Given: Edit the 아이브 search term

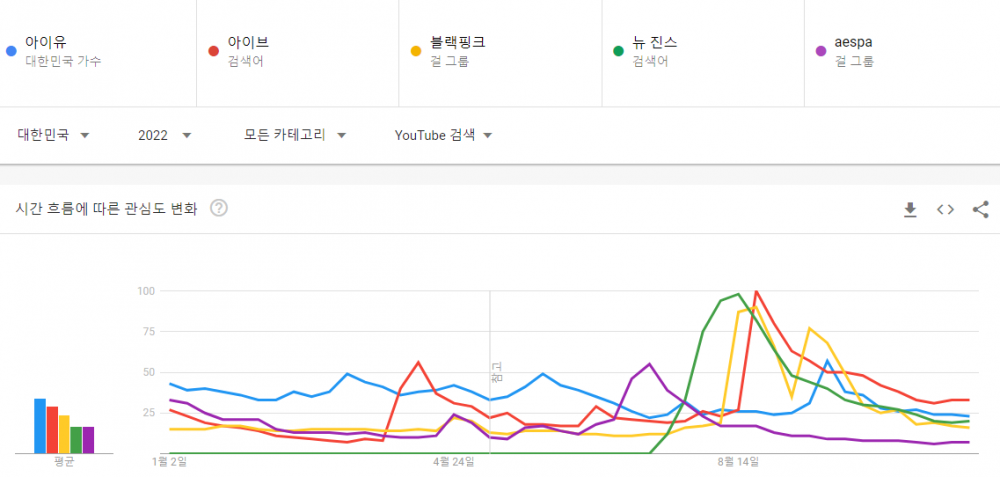Looking at the screenshot, I should click(248, 43).
